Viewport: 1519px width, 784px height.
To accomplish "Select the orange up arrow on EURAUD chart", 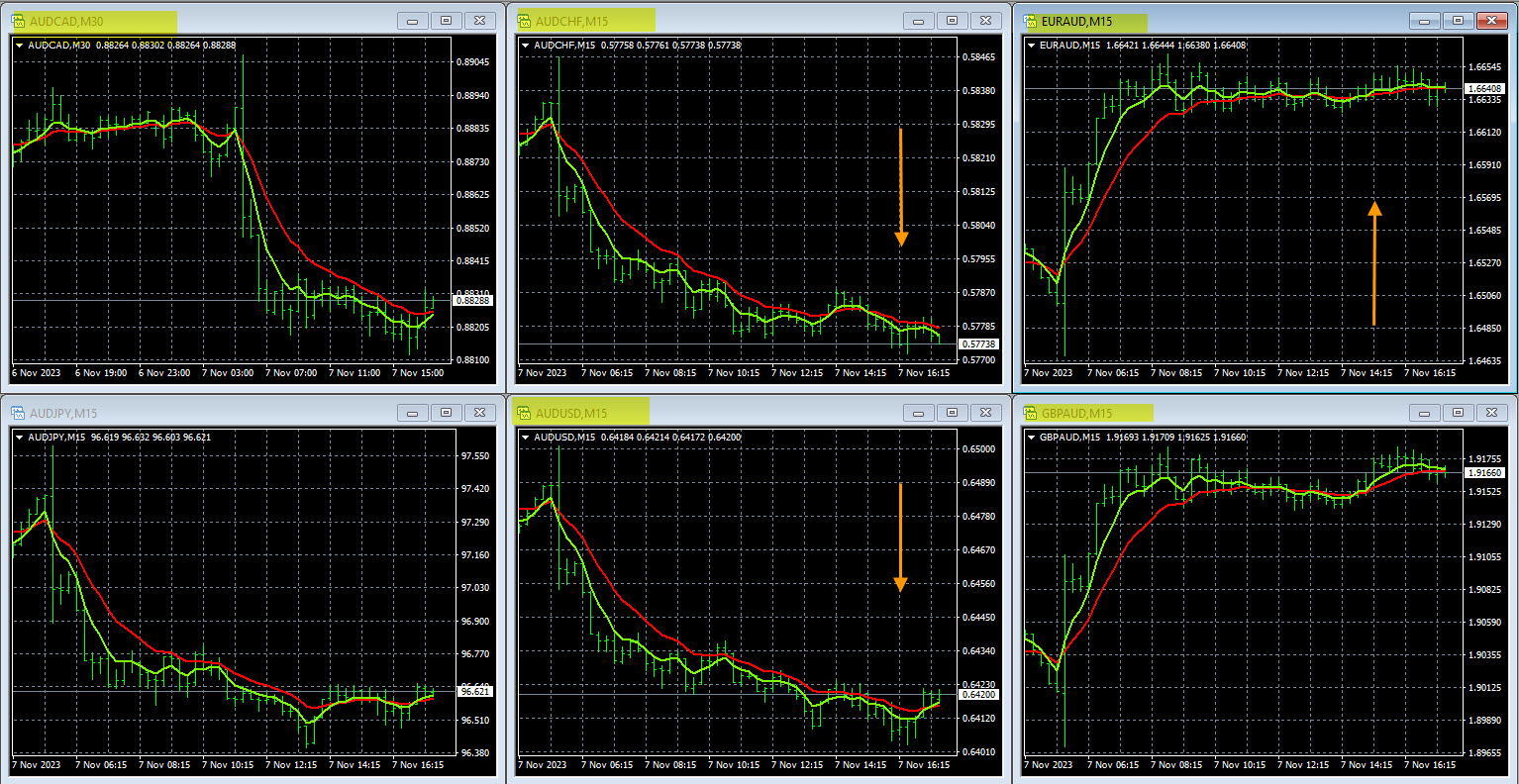I will coord(1374,263).
